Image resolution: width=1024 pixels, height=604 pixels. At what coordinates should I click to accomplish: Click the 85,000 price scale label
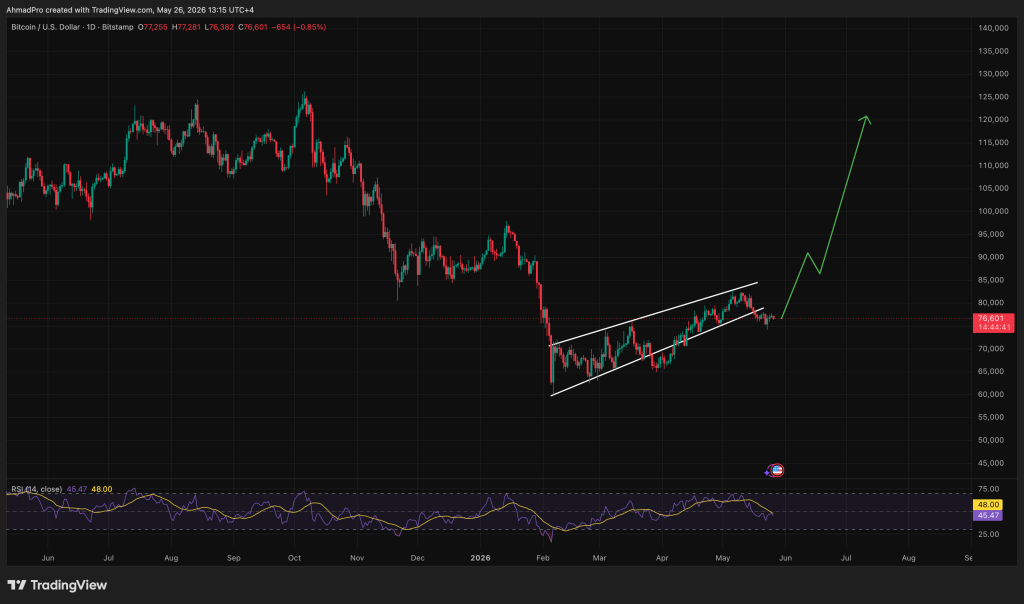coord(991,280)
